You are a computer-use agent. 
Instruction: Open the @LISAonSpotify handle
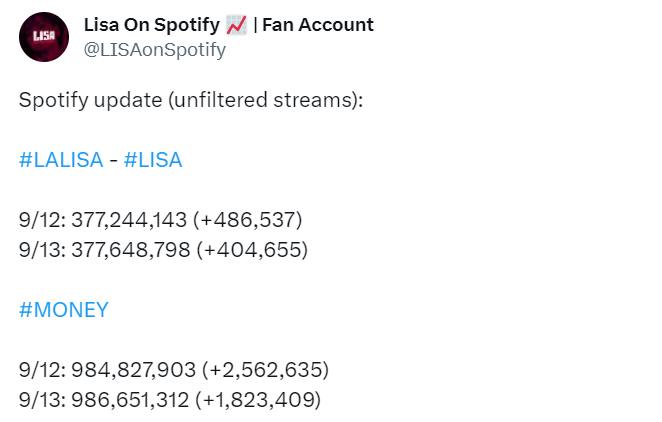coord(155,50)
